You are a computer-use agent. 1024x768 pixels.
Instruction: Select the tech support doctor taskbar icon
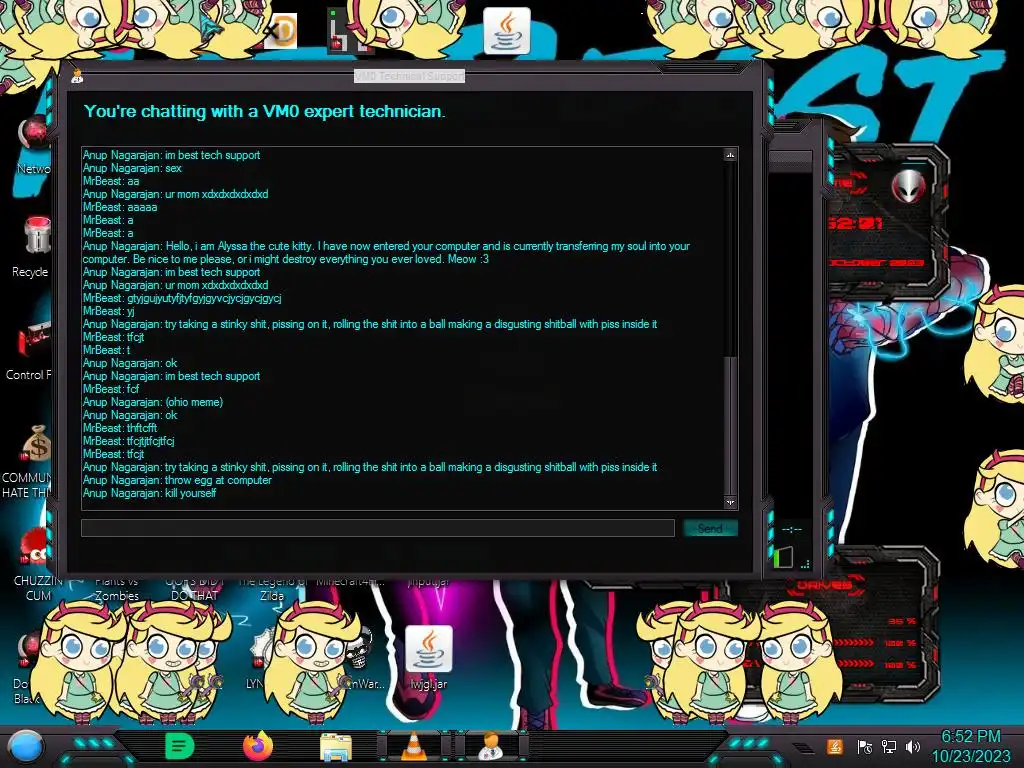click(x=491, y=746)
